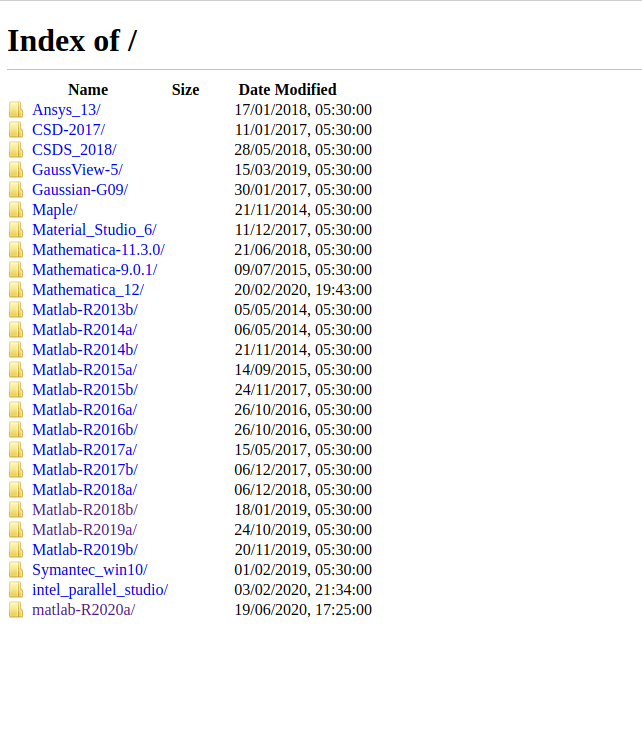Click folder icon next to matlab-R2020a/

pos(16,610)
